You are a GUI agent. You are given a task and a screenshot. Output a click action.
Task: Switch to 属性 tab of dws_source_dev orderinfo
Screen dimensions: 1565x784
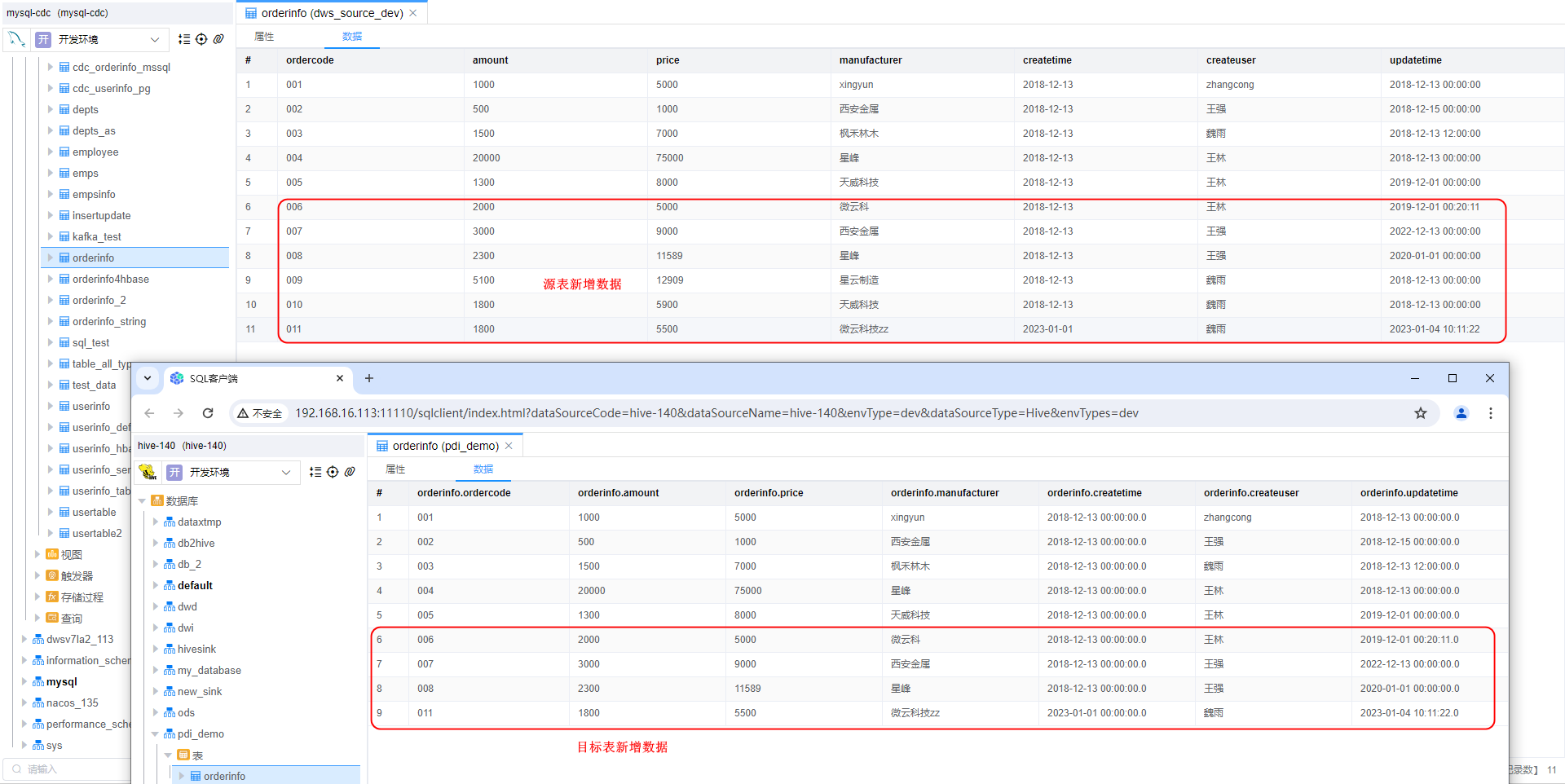[264, 37]
